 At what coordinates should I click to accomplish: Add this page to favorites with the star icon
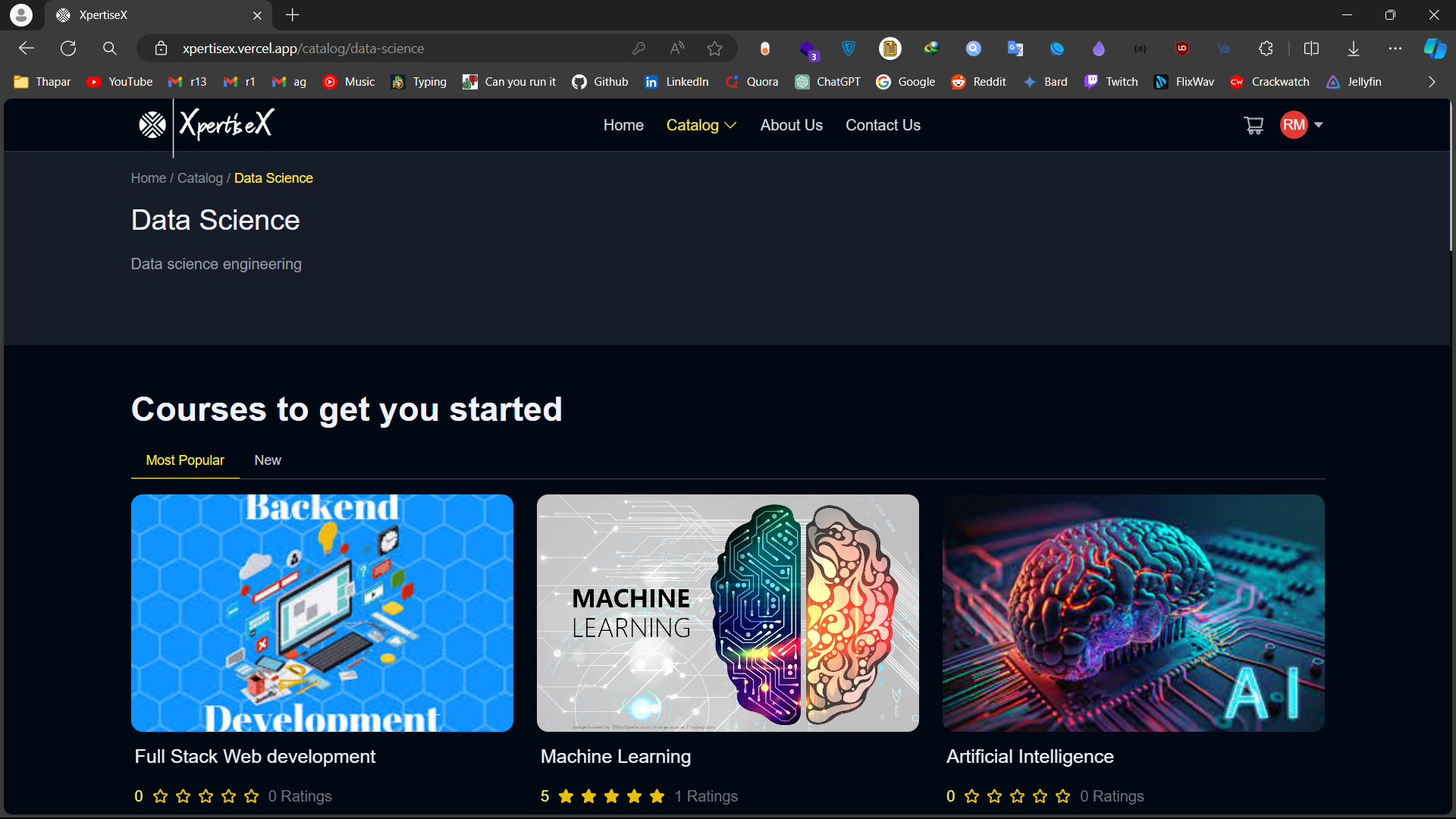pos(714,49)
